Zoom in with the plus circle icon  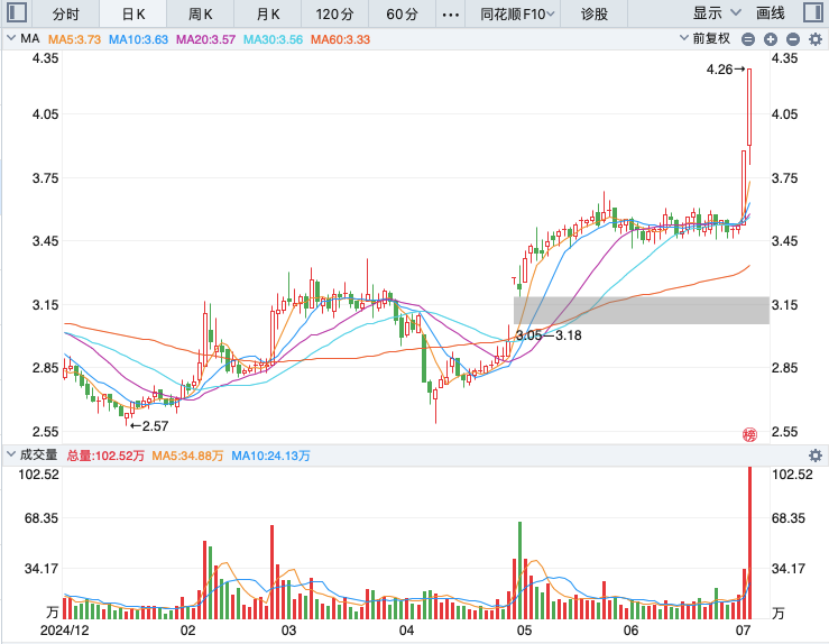click(771, 39)
